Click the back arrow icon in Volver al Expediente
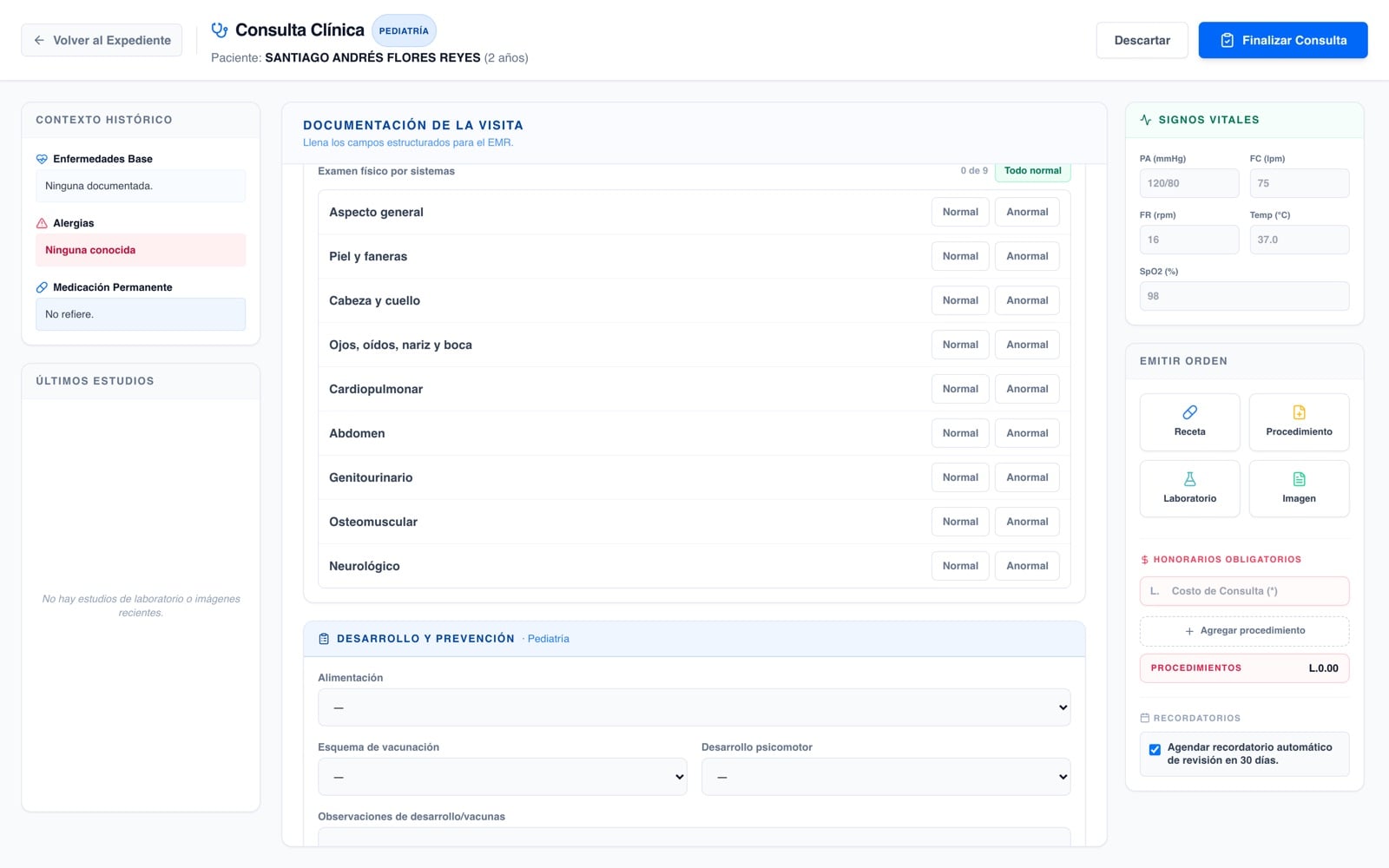Screen dimensions: 1389x868 [x=39, y=40]
